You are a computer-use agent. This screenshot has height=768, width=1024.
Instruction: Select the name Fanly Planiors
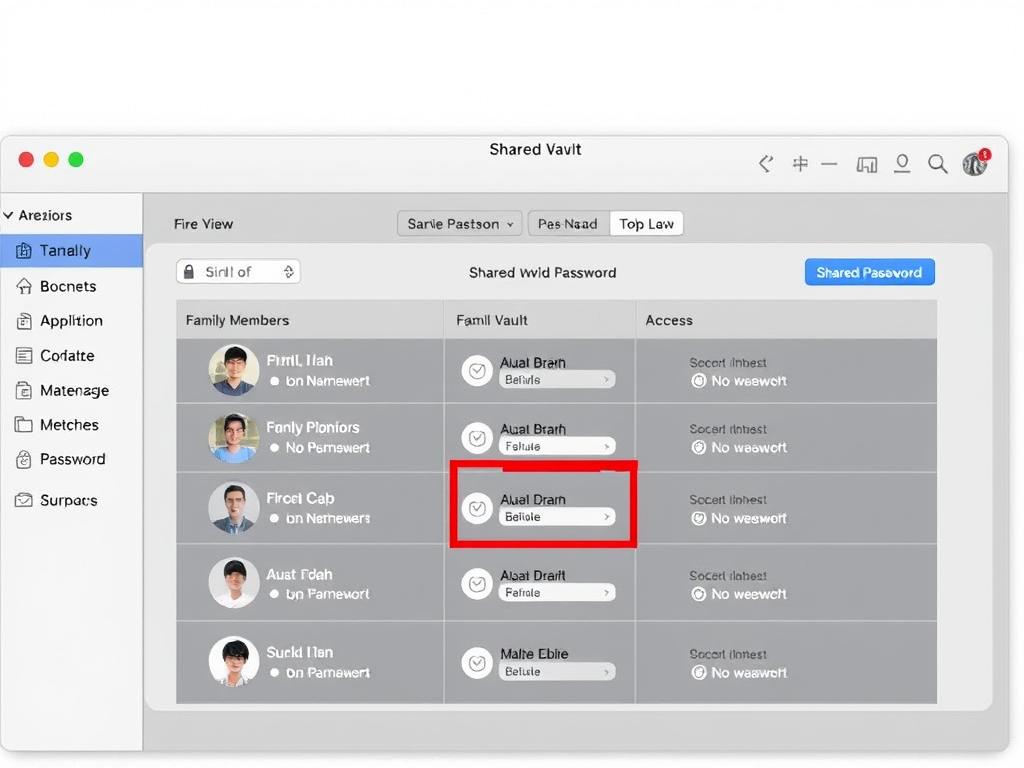click(x=313, y=427)
